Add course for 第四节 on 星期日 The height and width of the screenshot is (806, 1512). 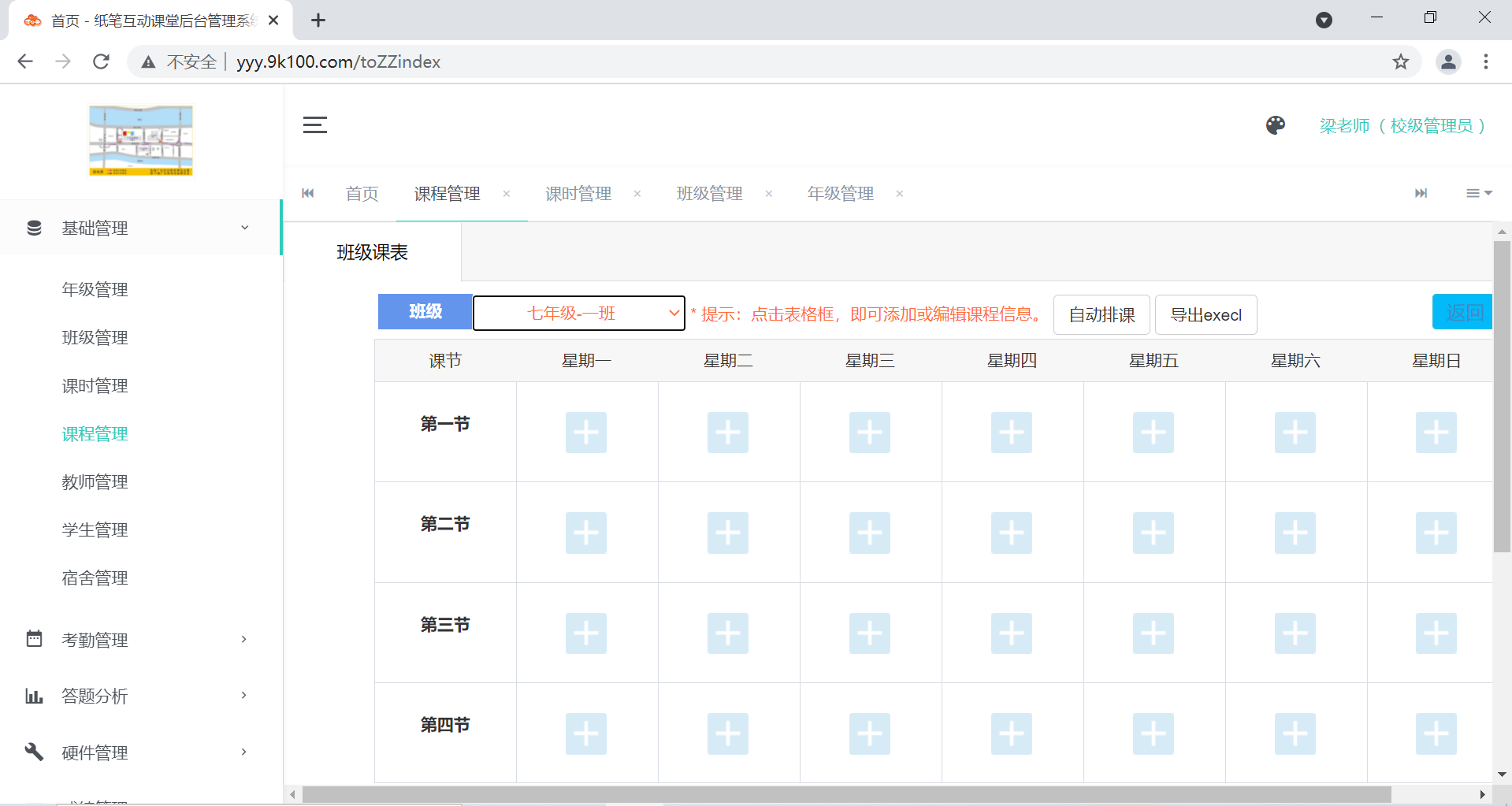click(x=1436, y=734)
